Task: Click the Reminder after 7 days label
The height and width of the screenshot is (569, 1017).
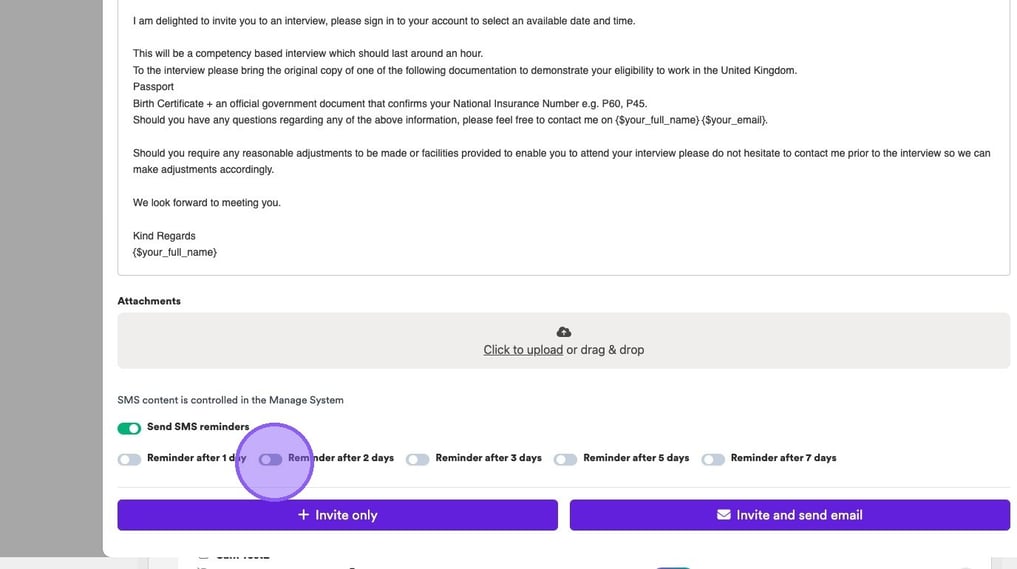Action: (x=783, y=458)
